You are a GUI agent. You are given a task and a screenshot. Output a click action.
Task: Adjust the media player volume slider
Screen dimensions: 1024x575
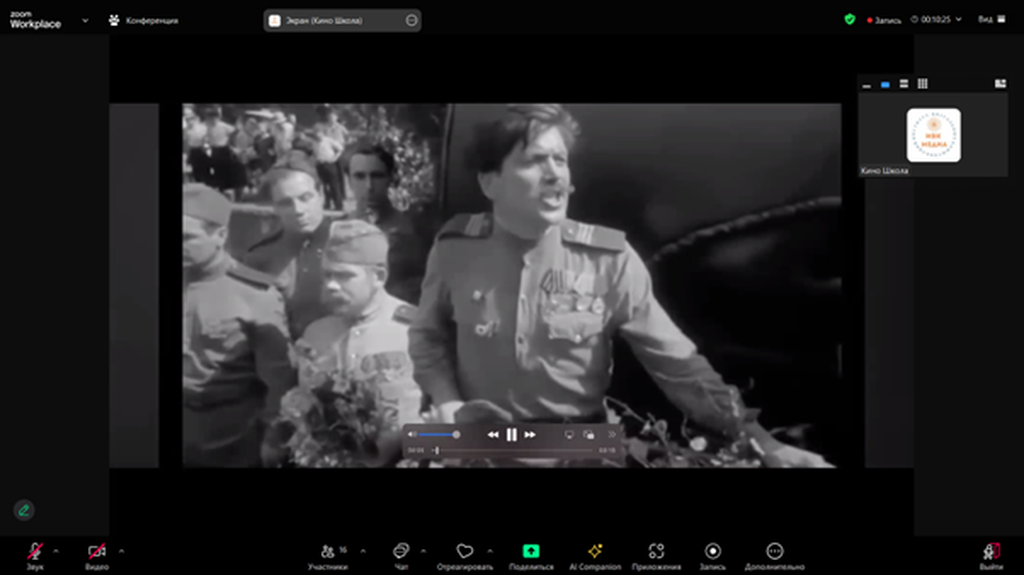pyautogui.click(x=438, y=435)
